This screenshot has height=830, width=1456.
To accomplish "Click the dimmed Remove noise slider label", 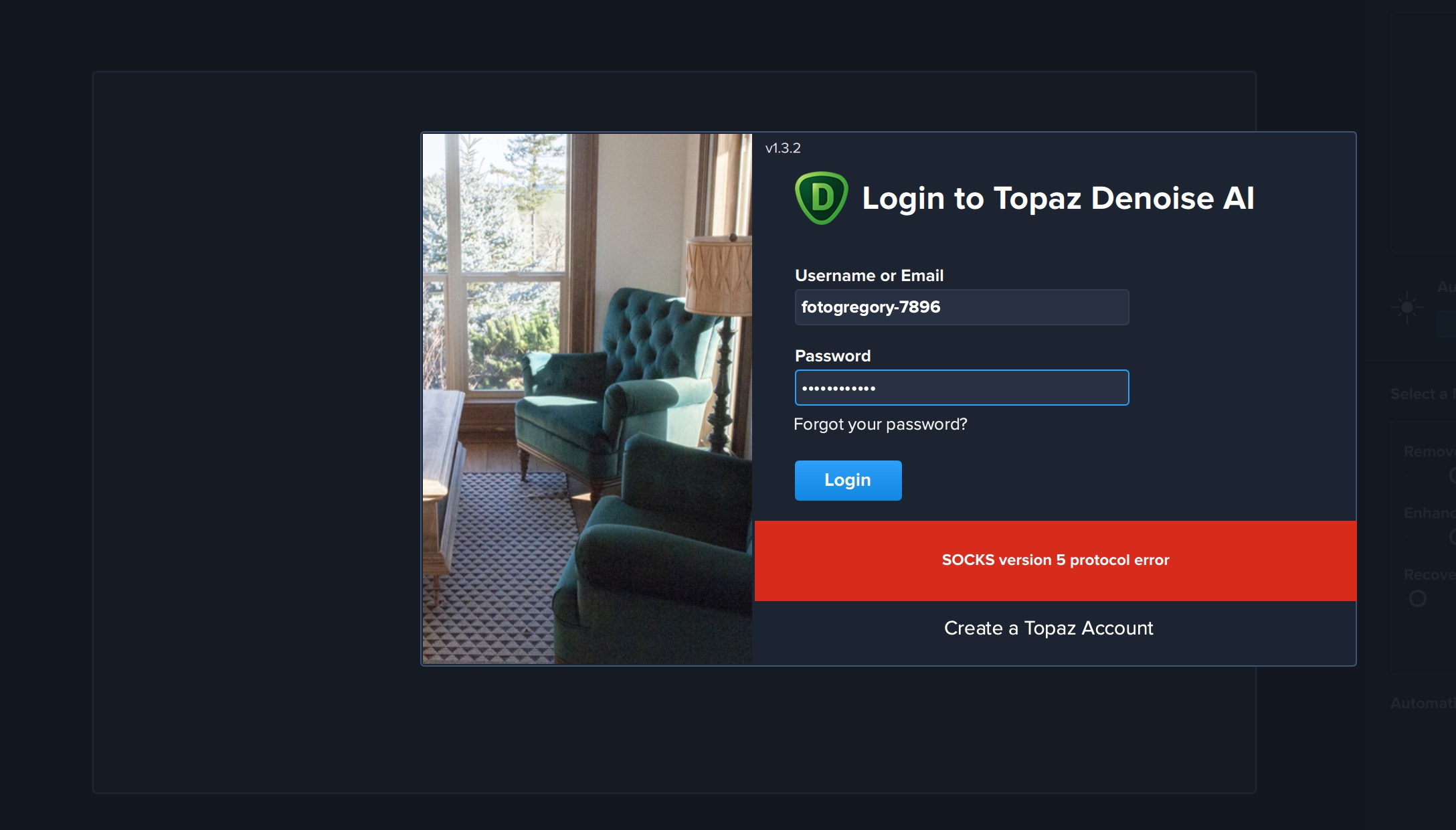I will point(1429,452).
